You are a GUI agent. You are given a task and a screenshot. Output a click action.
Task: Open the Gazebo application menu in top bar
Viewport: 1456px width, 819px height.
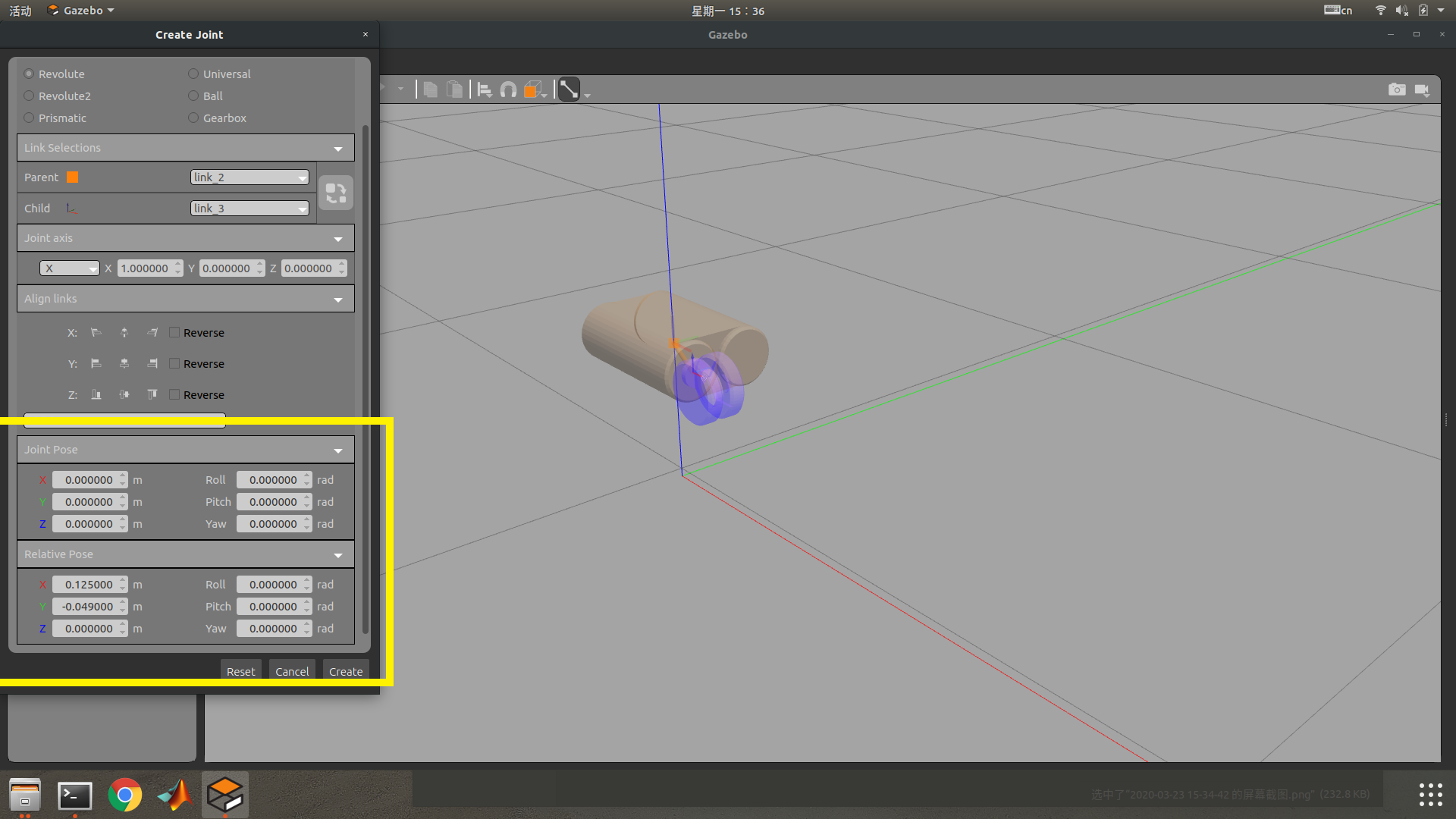click(81, 11)
